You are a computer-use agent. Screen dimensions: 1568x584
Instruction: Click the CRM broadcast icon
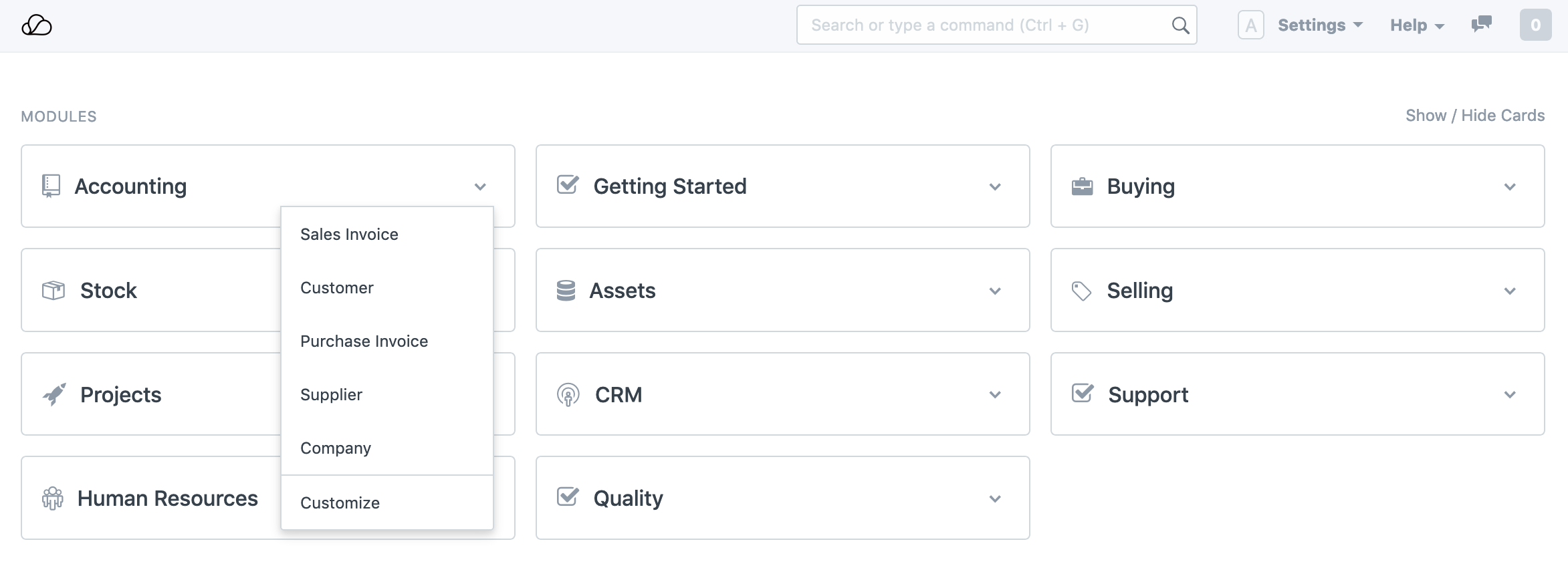(568, 395)
